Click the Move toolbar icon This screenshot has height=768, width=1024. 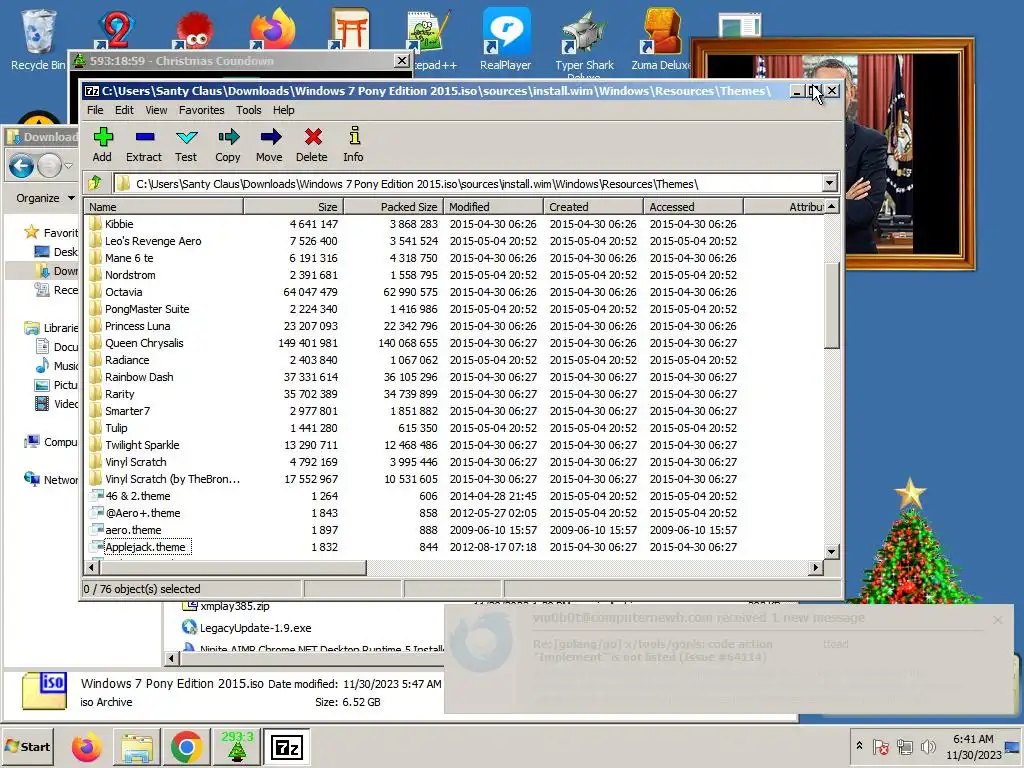click(x=270, y=144)
